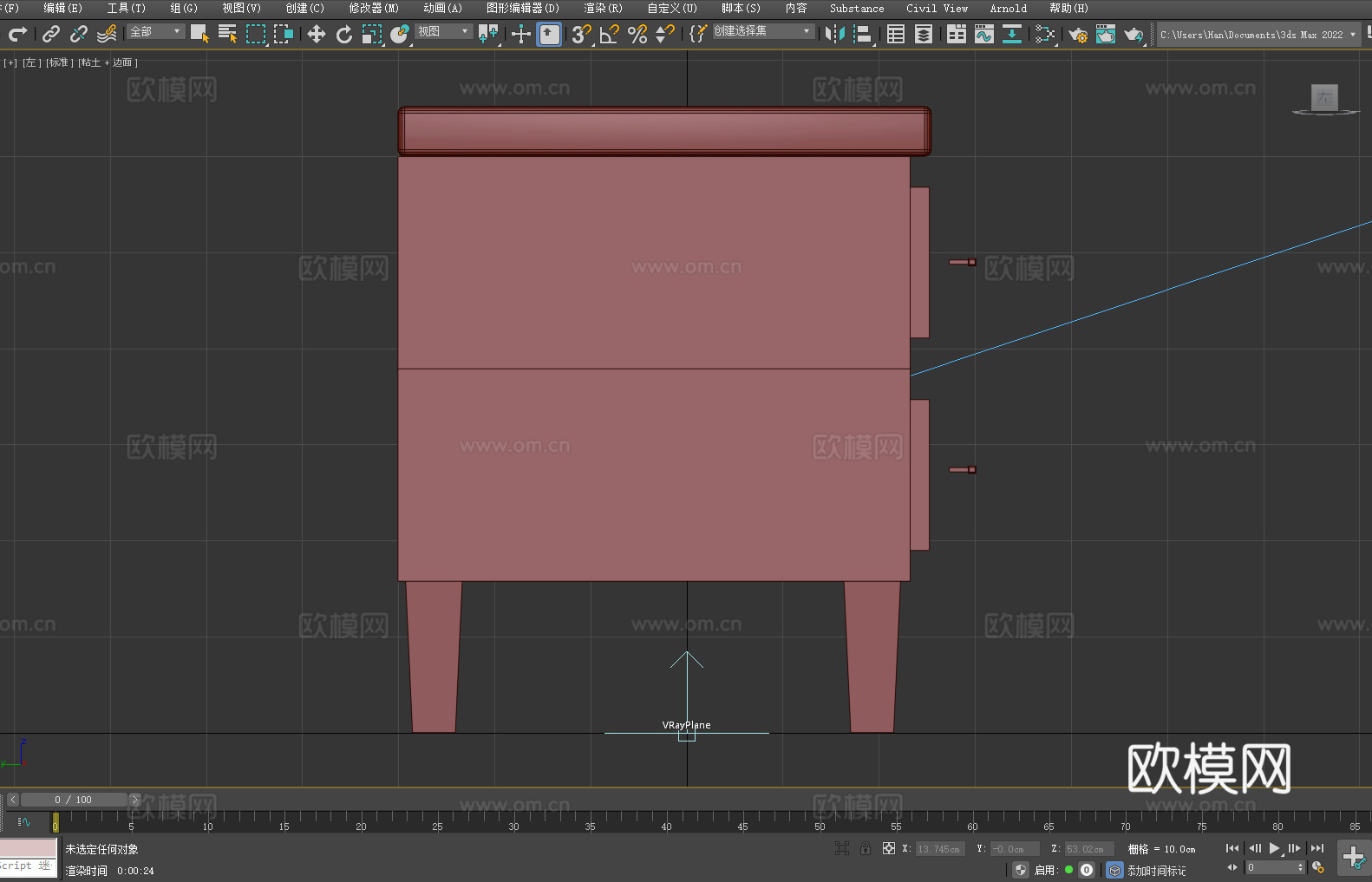Open the selection filter dropdown showing 全部
The image size is (1372, 882).
point(156,31)
